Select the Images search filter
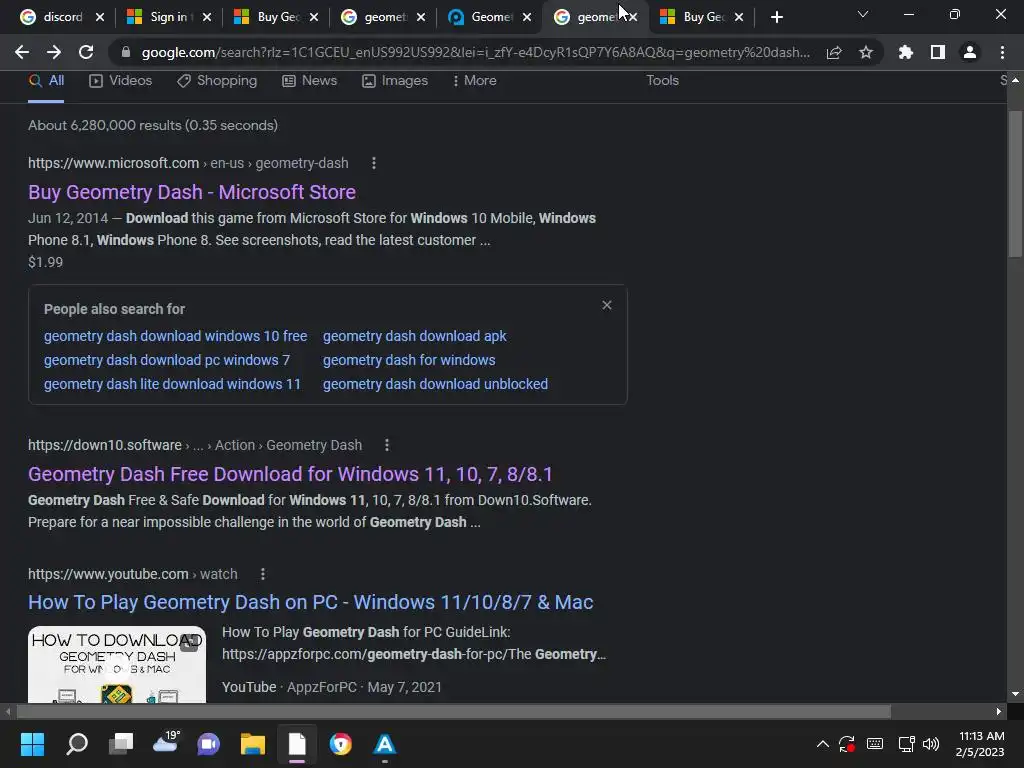1024x768 pixels. pos(395,80)
